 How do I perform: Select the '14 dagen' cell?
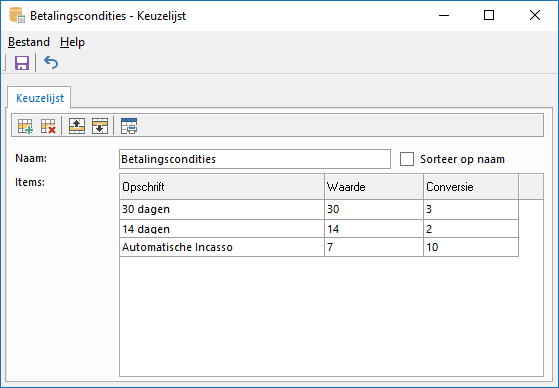pos(222,229)
